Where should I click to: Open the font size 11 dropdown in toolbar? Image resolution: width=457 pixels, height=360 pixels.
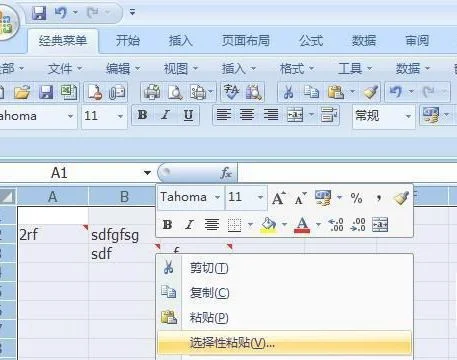point(120,116)
